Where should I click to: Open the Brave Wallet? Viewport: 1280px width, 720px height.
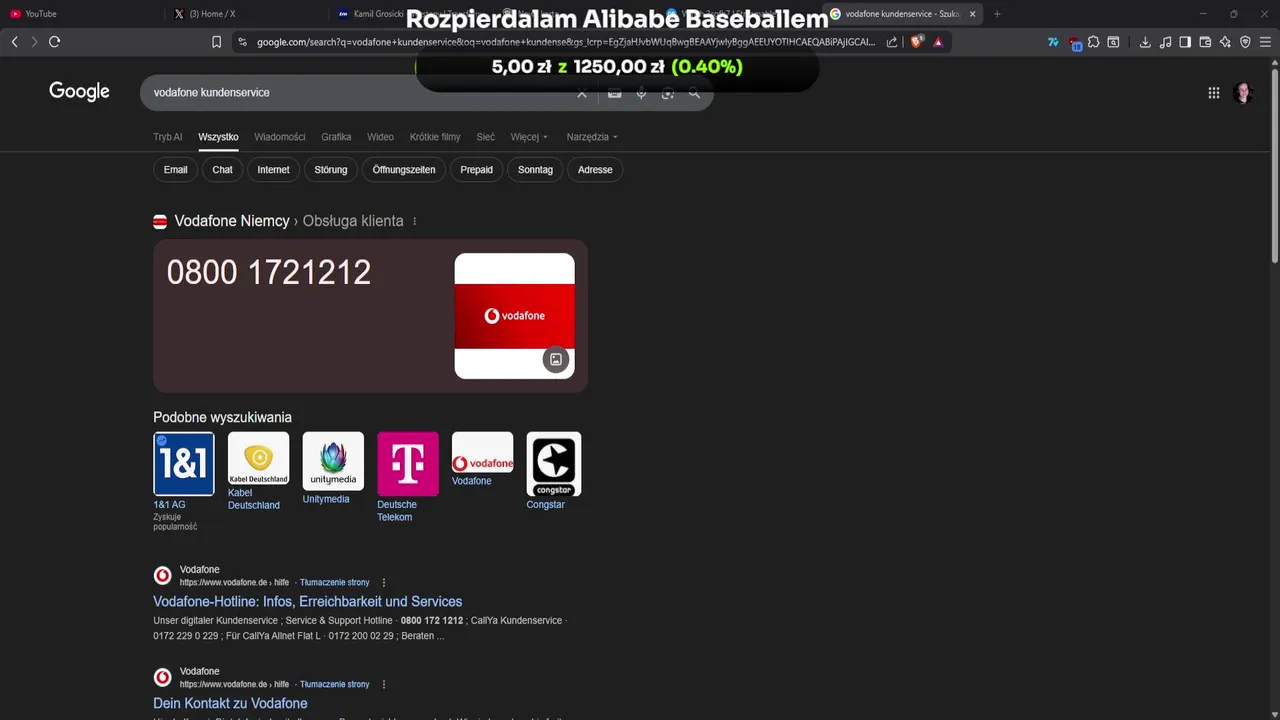(1205, 42)
